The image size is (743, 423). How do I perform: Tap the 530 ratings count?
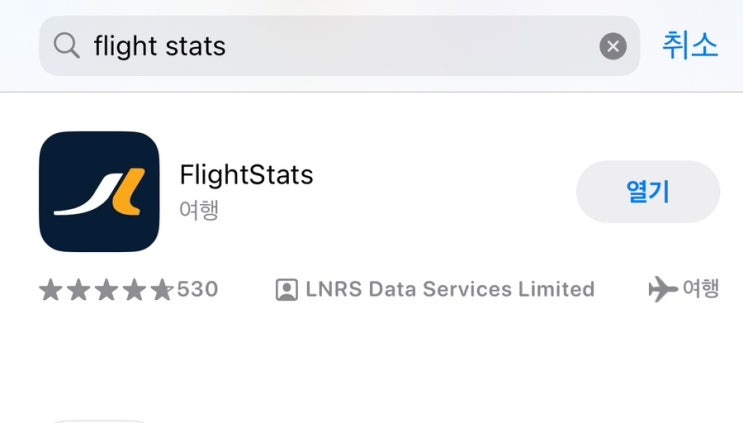(197, 290)
